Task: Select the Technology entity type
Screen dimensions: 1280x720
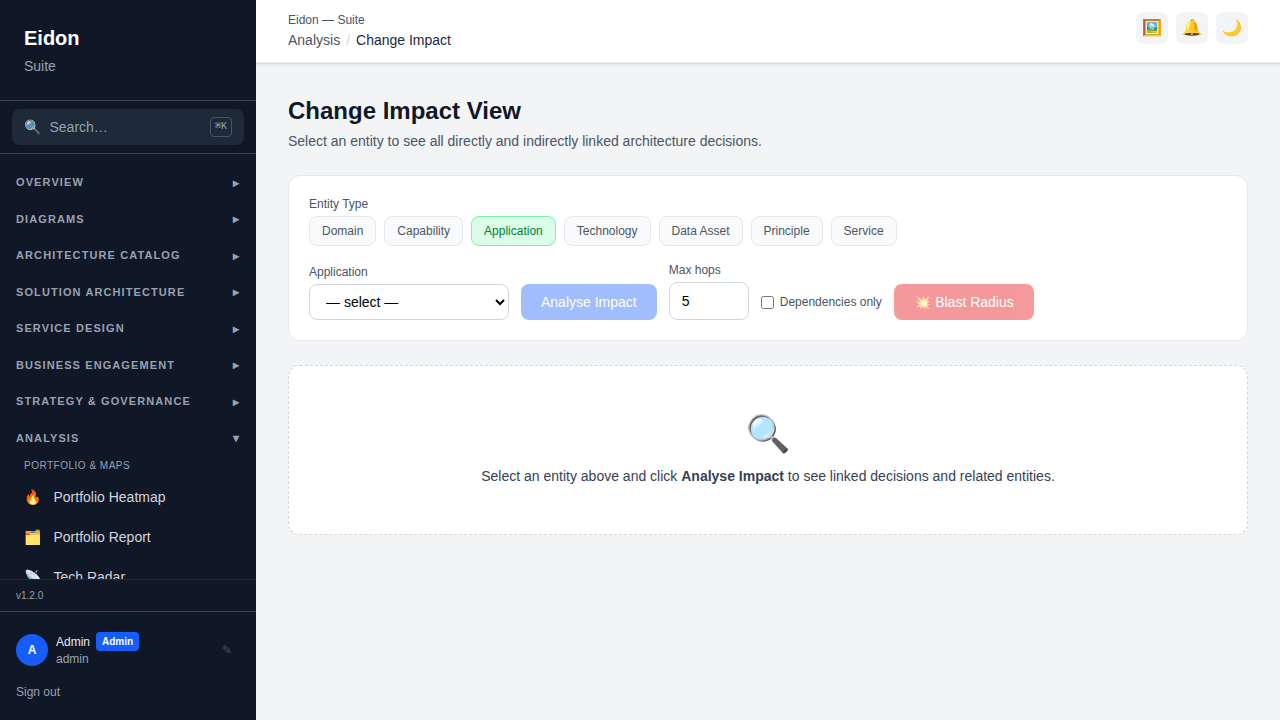Action: pyautogui.click(x=607, y=231)
